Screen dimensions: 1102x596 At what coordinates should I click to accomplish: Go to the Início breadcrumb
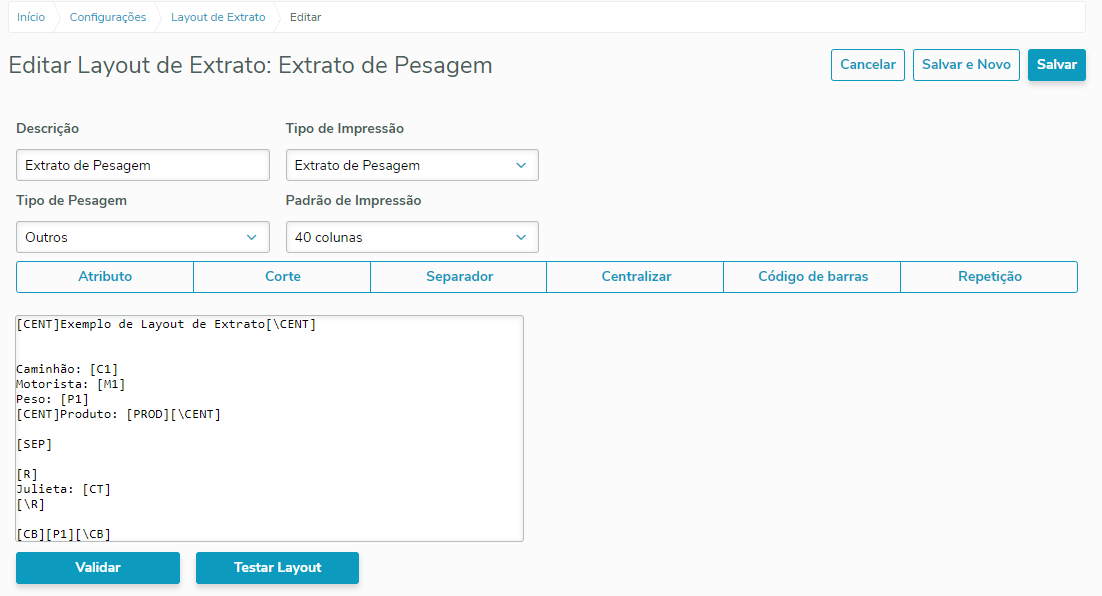(31, 17)
